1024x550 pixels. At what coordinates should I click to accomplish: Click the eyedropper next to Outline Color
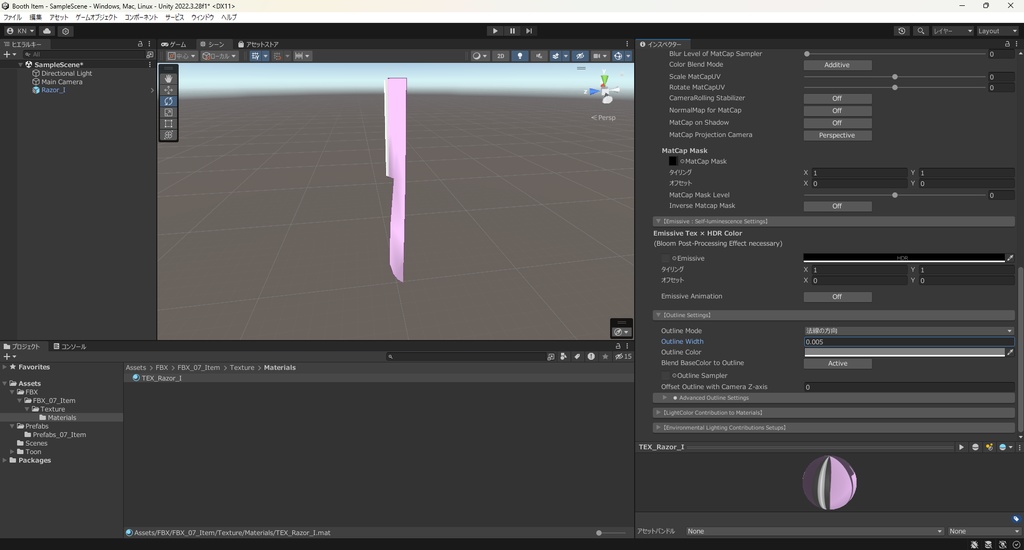[x=1010, y=352]
